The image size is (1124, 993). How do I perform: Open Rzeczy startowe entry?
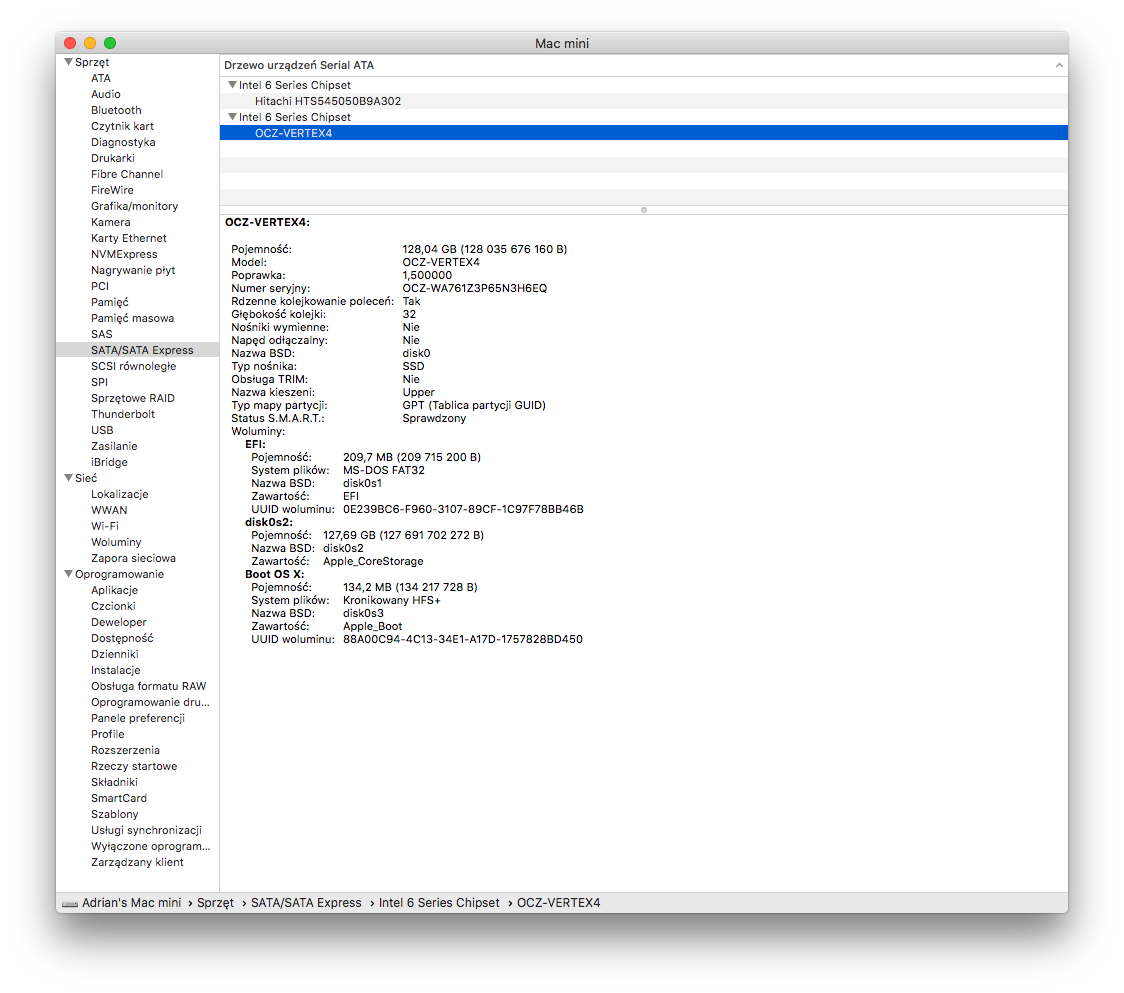(134, 766)
